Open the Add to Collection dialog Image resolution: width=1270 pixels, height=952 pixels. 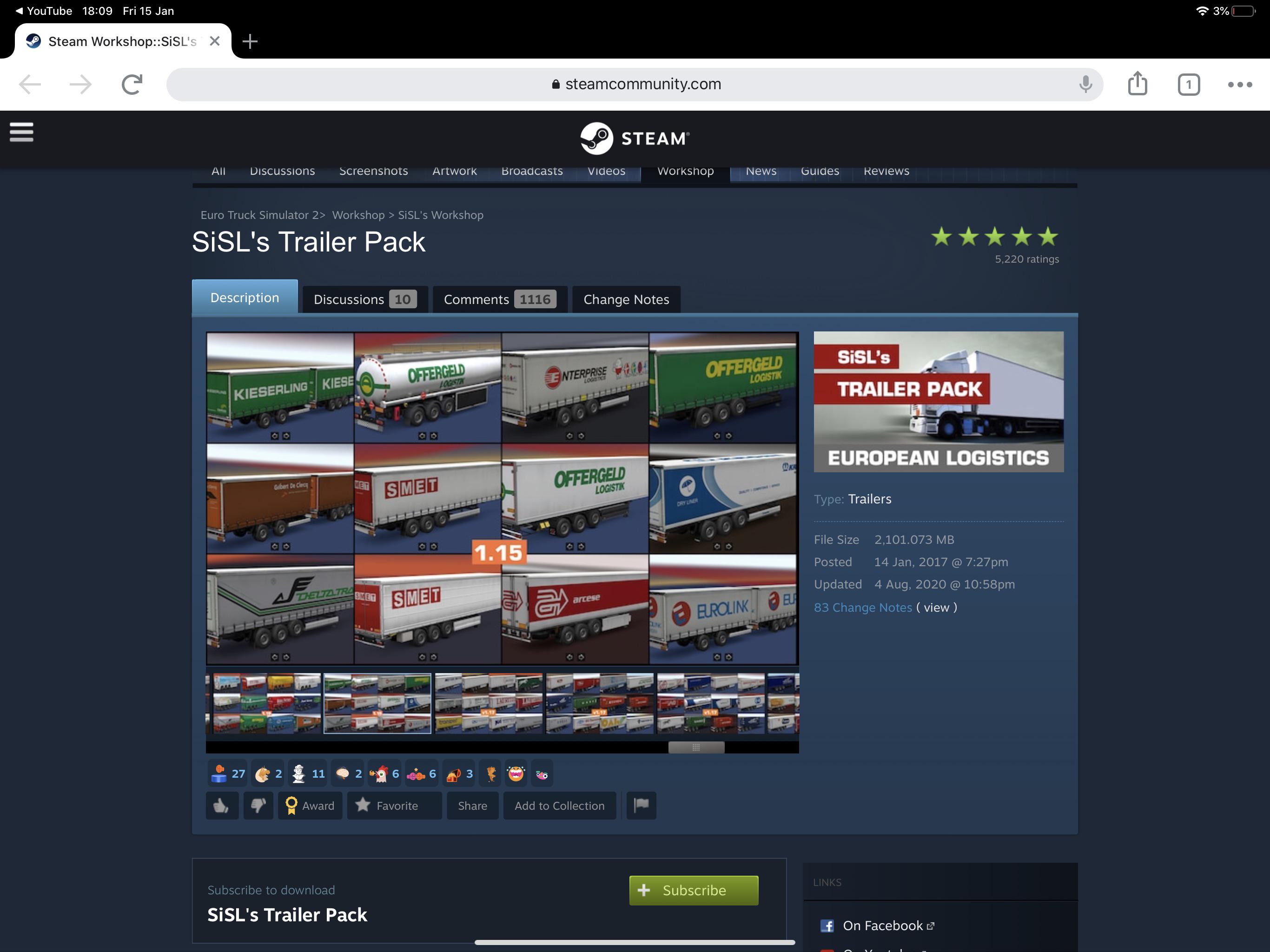[559, 805]
